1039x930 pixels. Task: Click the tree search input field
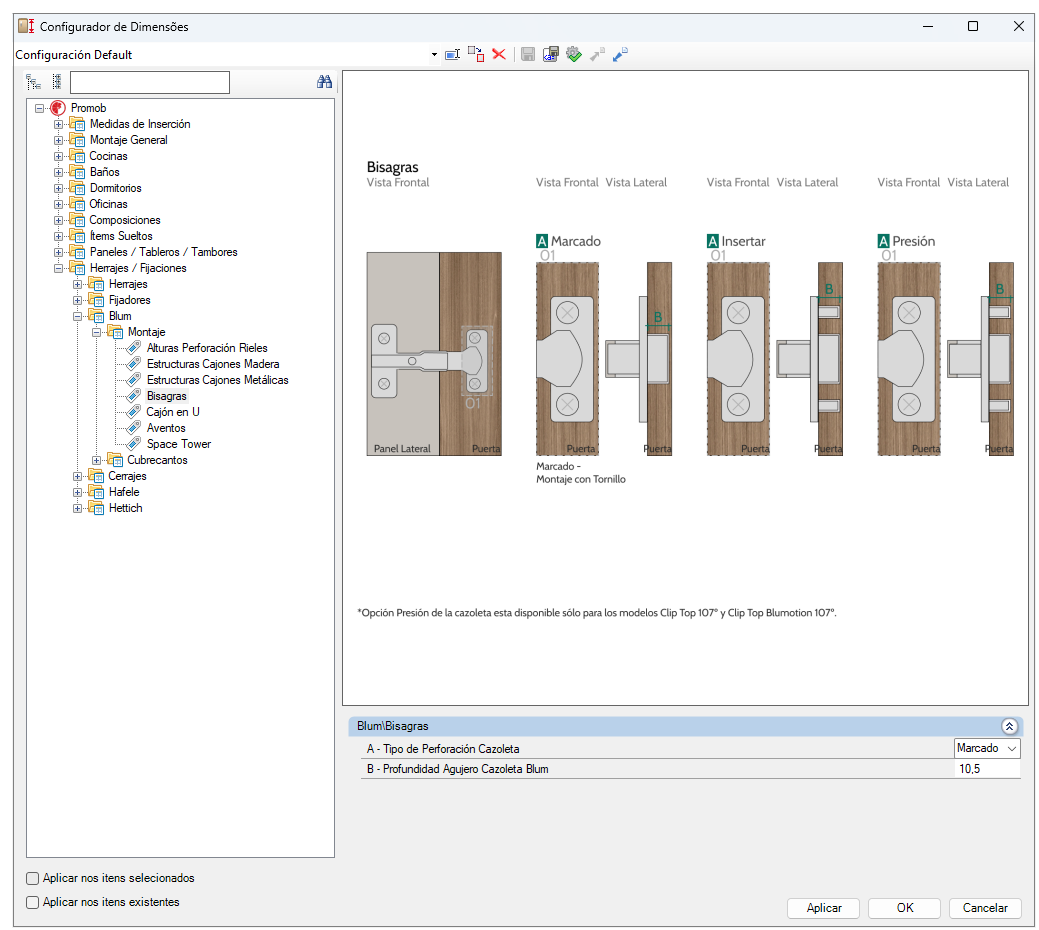point(150,82)
